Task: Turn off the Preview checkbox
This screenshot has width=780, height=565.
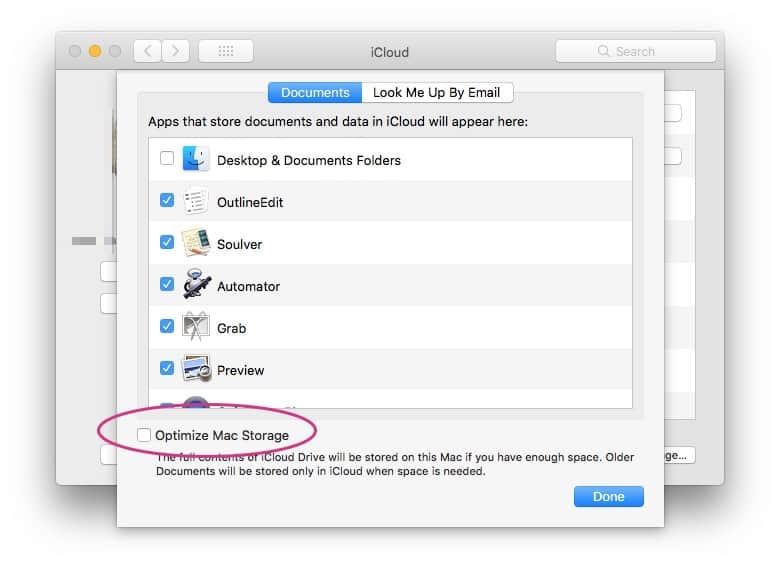Action: [x=167, y=369]
